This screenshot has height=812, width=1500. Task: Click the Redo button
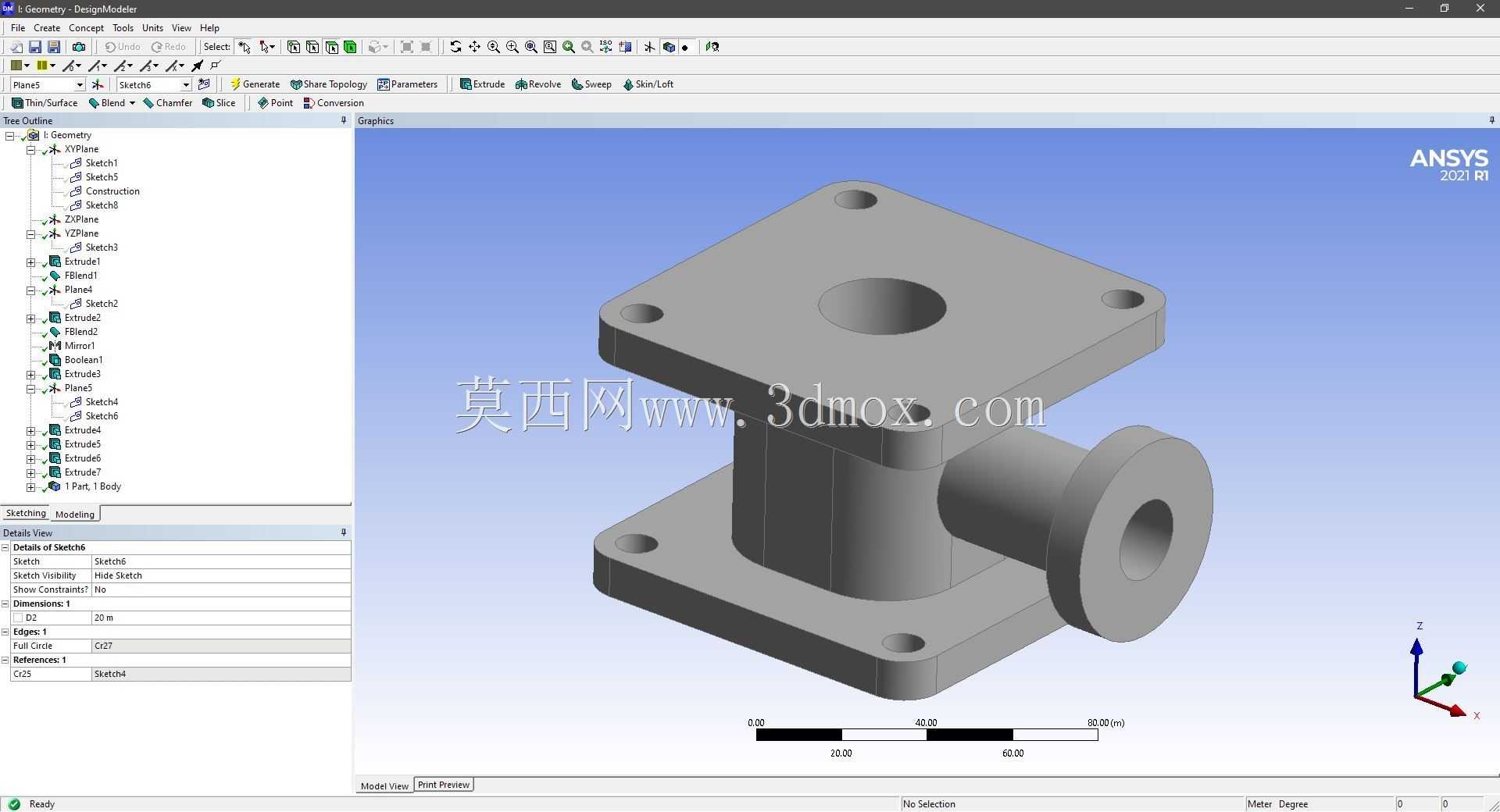169,47
